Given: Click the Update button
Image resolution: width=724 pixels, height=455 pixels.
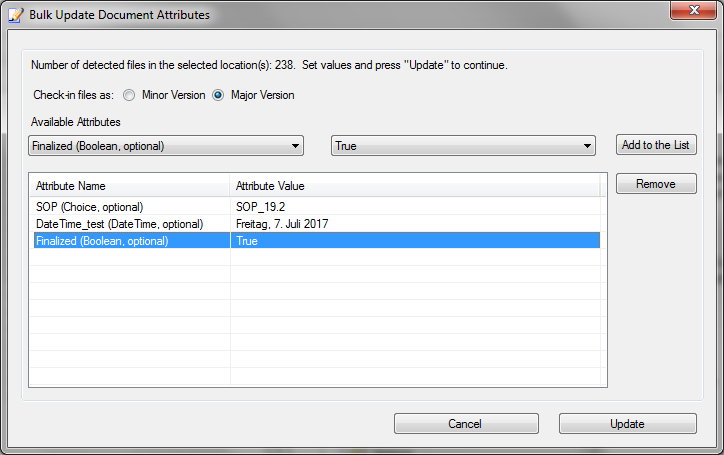Looking at the screenshot, I should click(x=627, y=424).
